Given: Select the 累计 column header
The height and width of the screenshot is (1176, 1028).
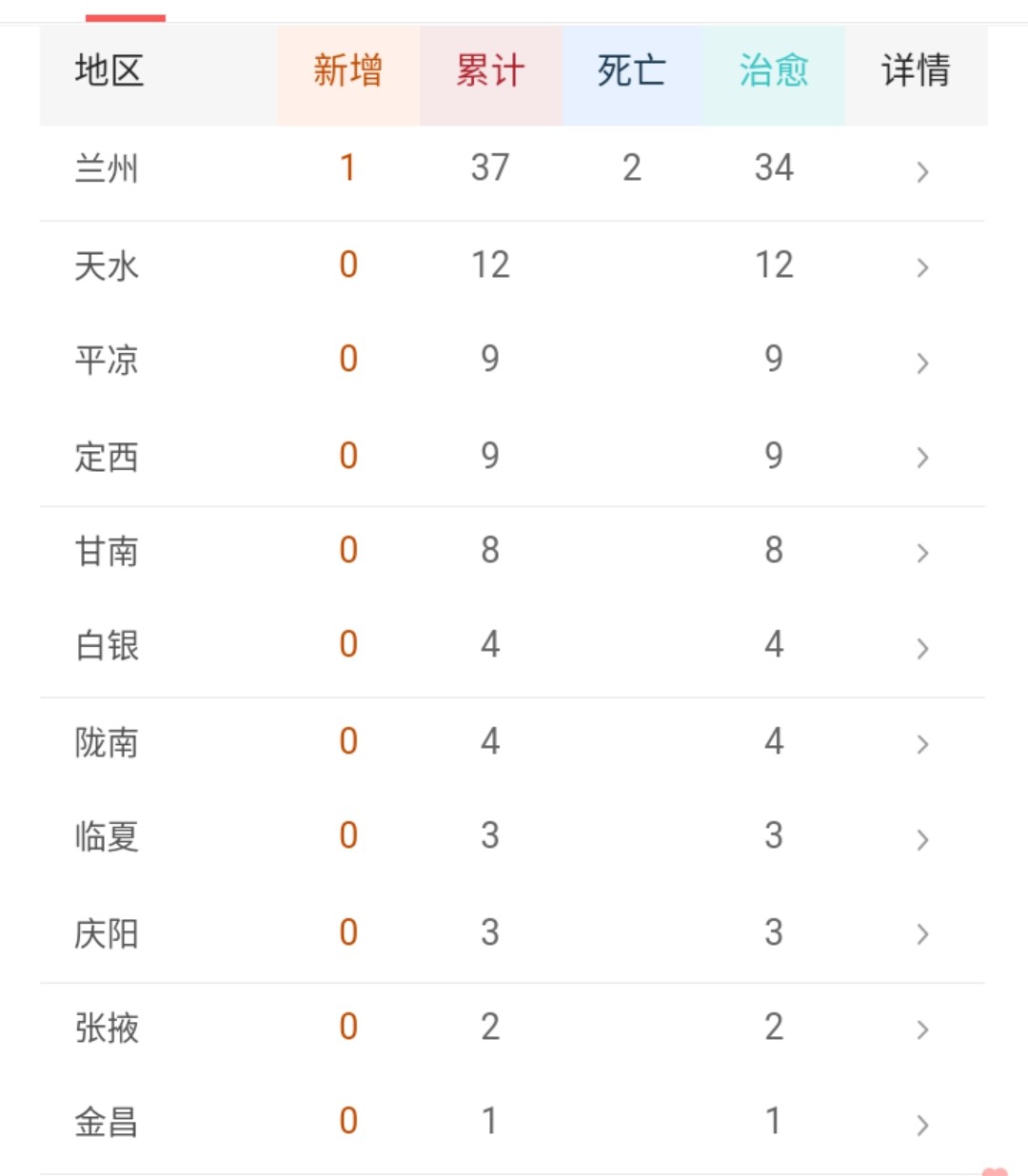Looking at the screenshot, I should coord(491,75).
